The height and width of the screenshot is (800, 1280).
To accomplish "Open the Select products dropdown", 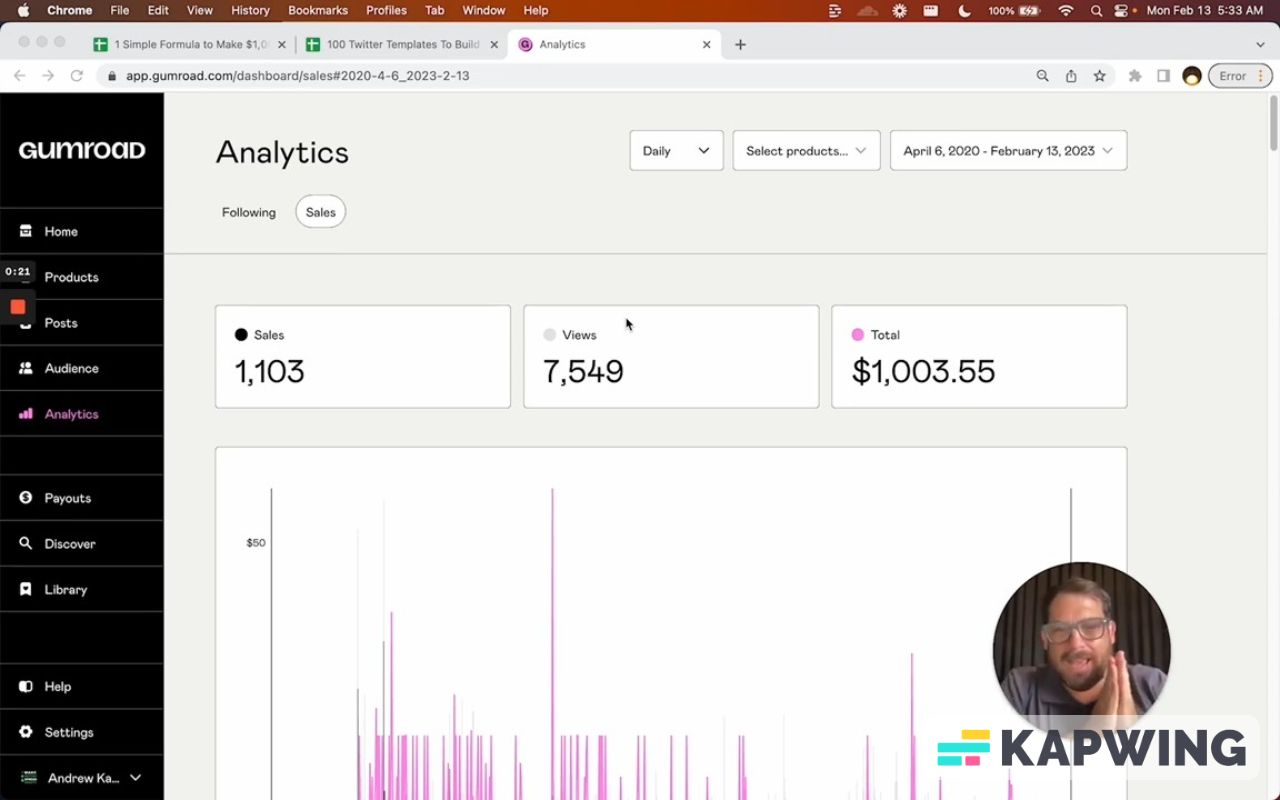I will [x=806, y=151].
